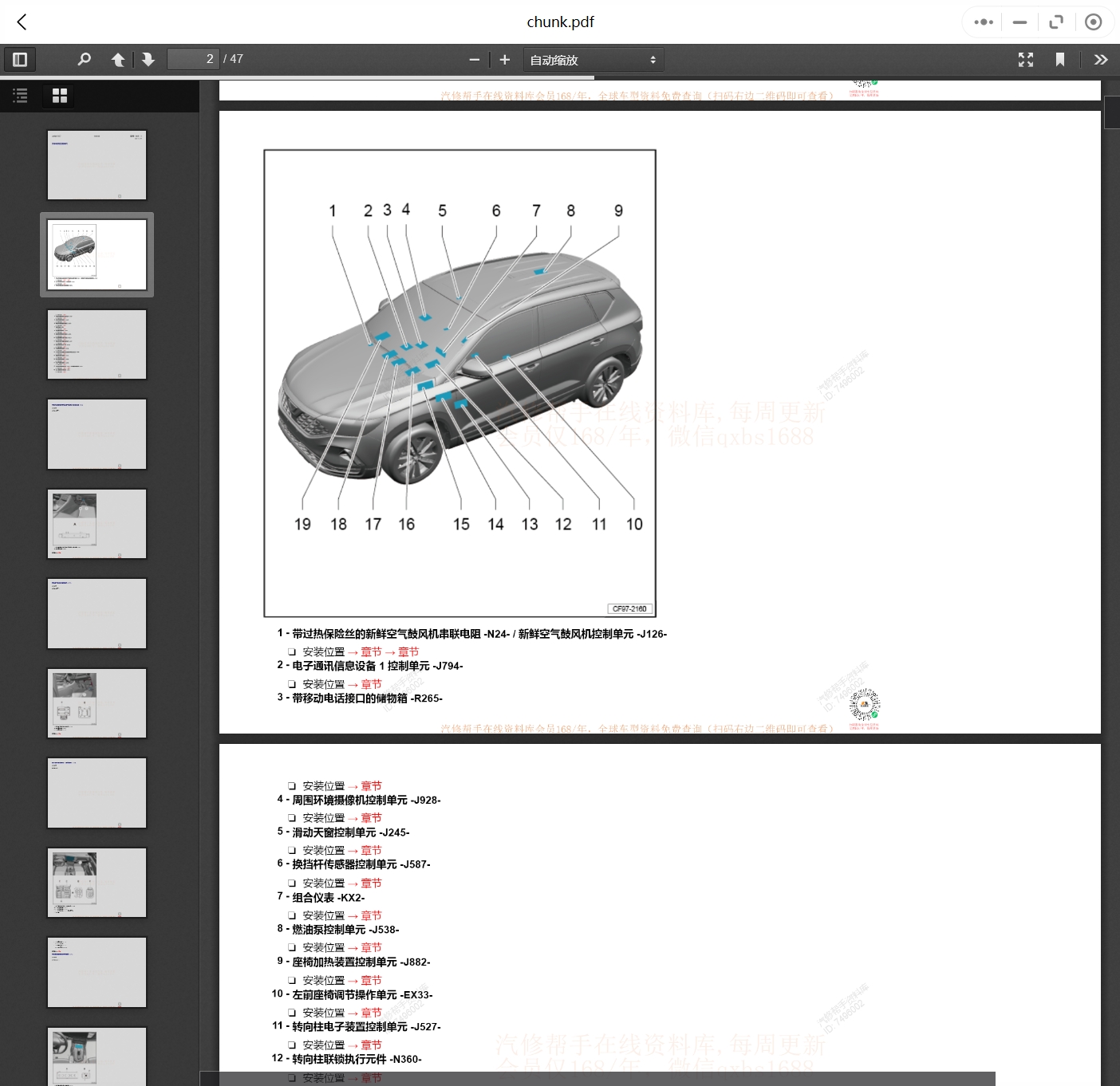Switch to thumbnails grid view
The height and width of the screenshot is (1086, 1120).
click(60, 96)
